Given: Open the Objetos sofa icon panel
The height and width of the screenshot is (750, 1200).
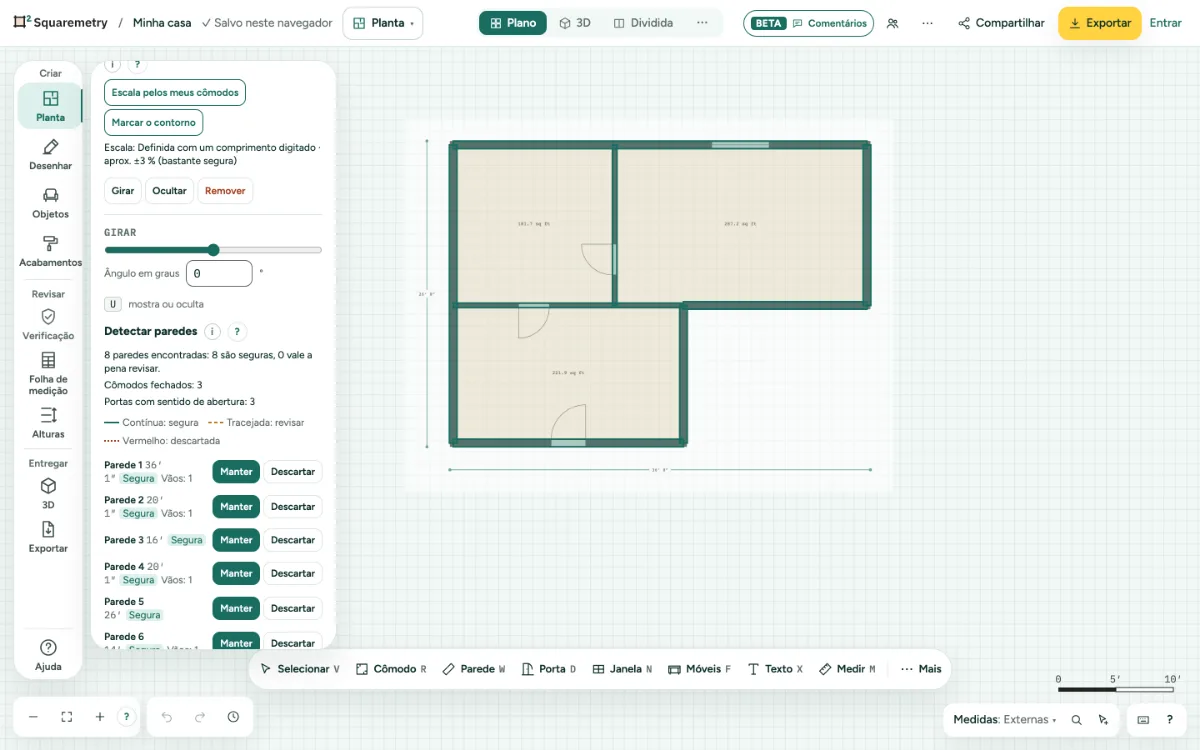Looking at the screenshot, I should pos(50,203).
